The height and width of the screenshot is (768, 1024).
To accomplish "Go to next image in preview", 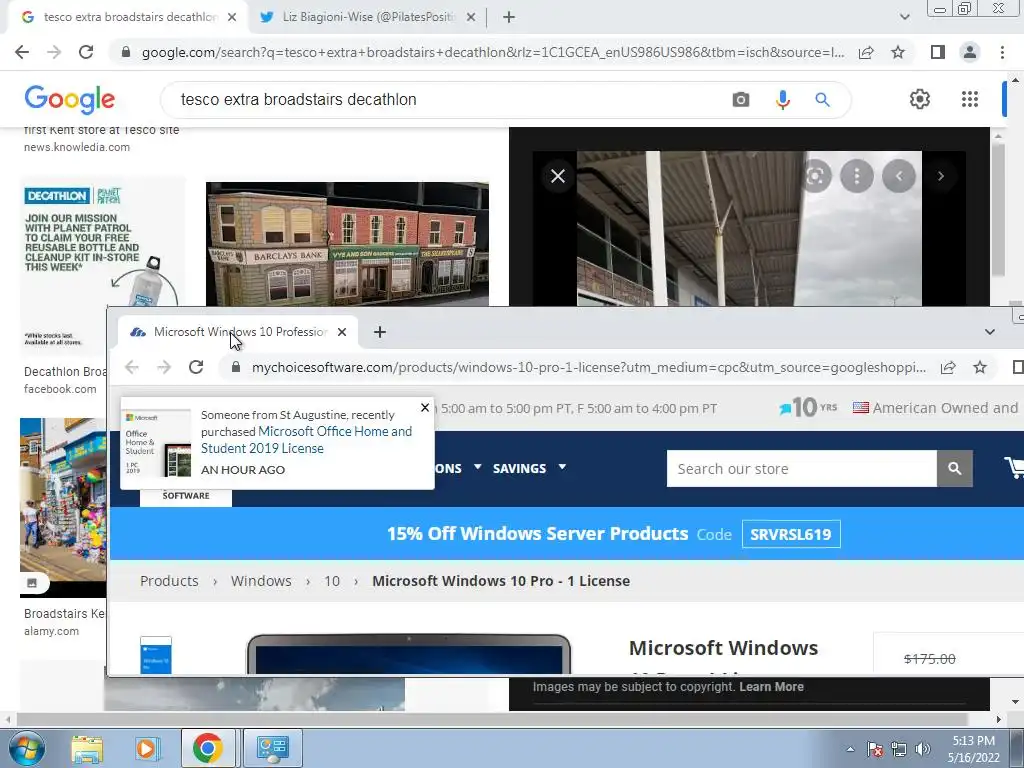I will (x=940, y=176).
